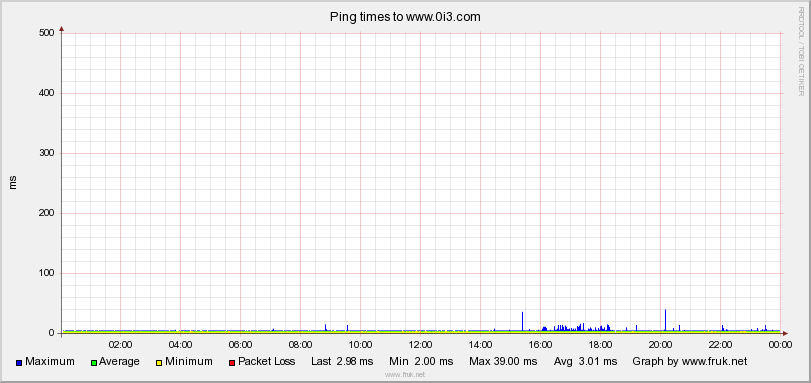Select the 08:00 time axis label
The height and width of the screenshot is (383, 811).
coord(300,344)
